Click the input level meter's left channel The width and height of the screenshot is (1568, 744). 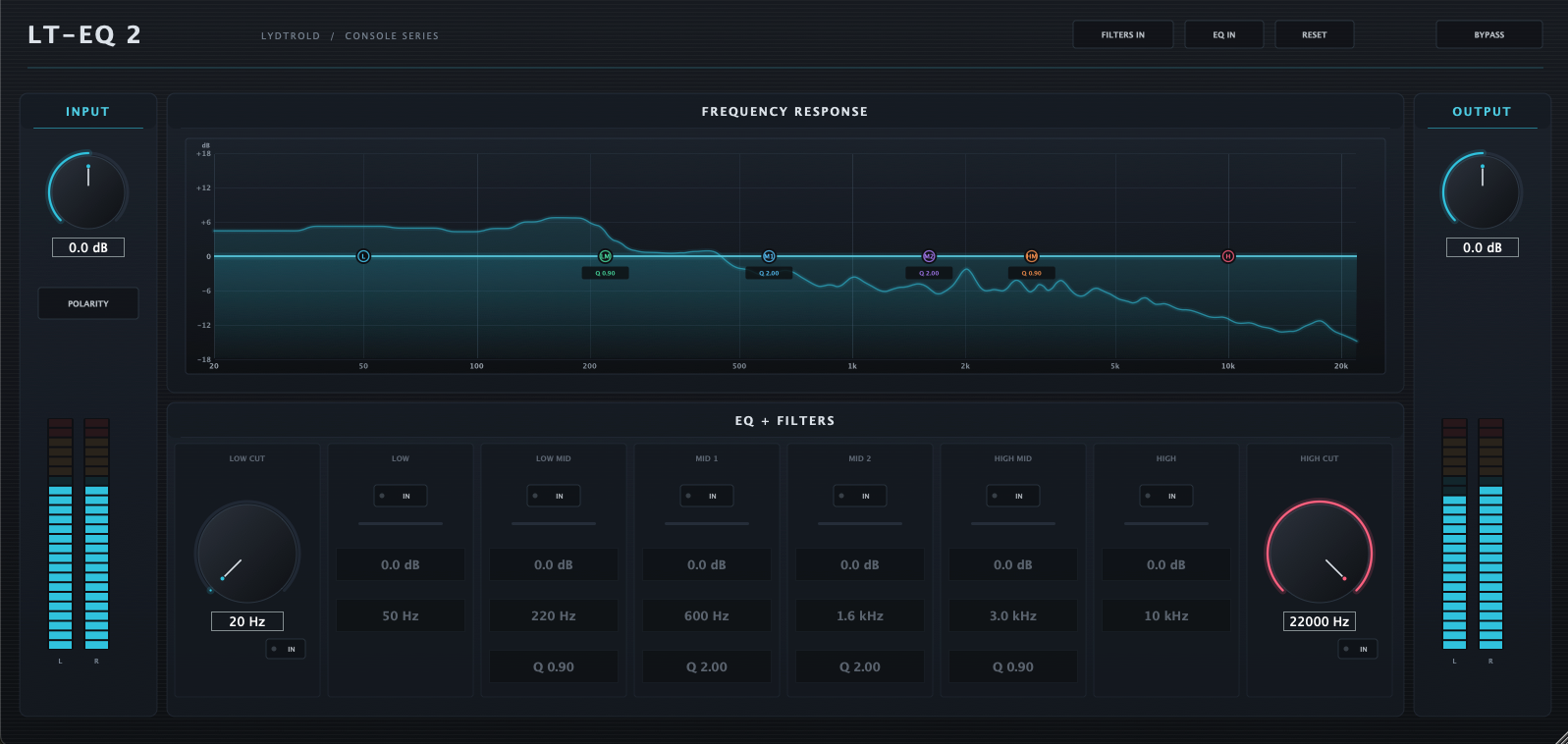click(x=61, y=534)
